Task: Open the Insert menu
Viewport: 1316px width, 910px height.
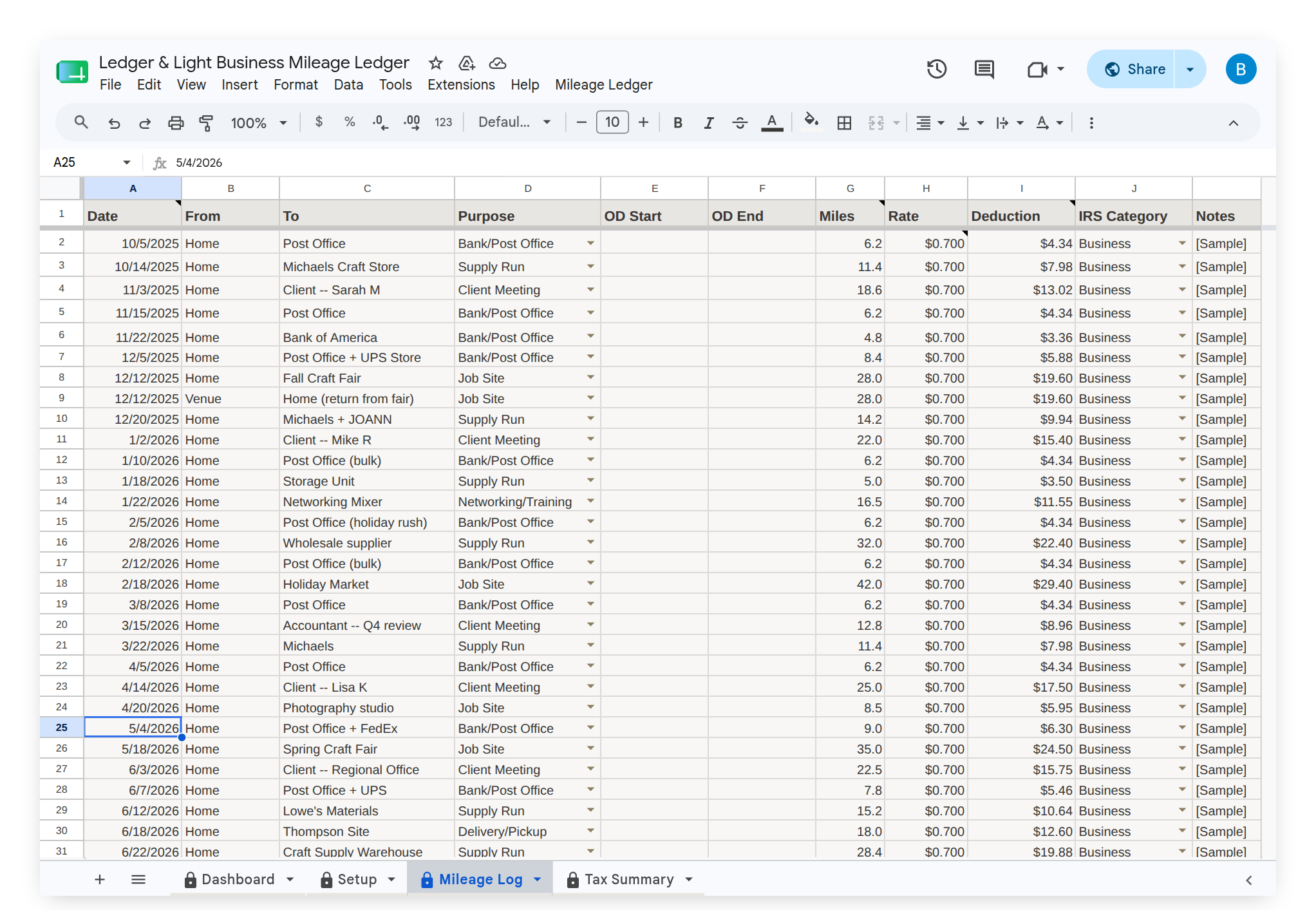Action: coord(240,84)
